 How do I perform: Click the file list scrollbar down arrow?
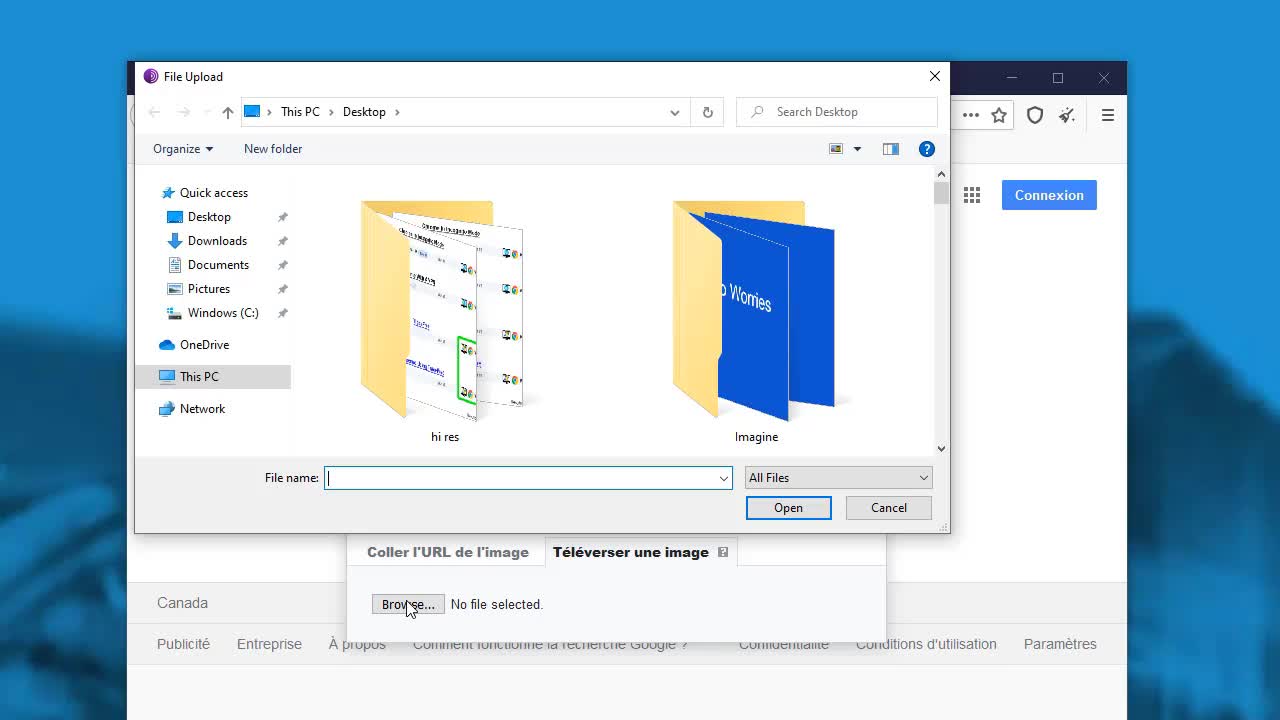[941, 449]
